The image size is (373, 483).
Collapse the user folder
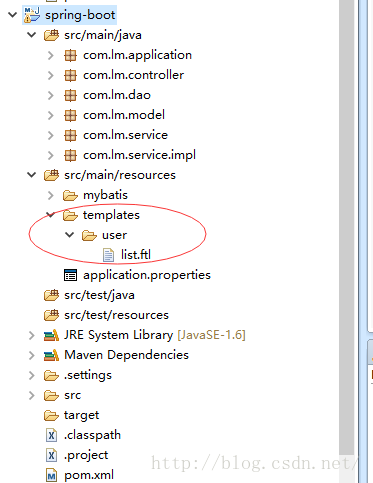point(70,235)
